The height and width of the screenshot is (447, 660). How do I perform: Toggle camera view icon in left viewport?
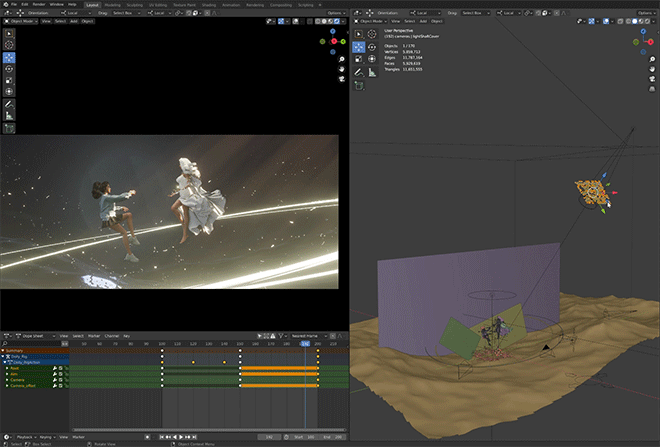coord(341,79)
